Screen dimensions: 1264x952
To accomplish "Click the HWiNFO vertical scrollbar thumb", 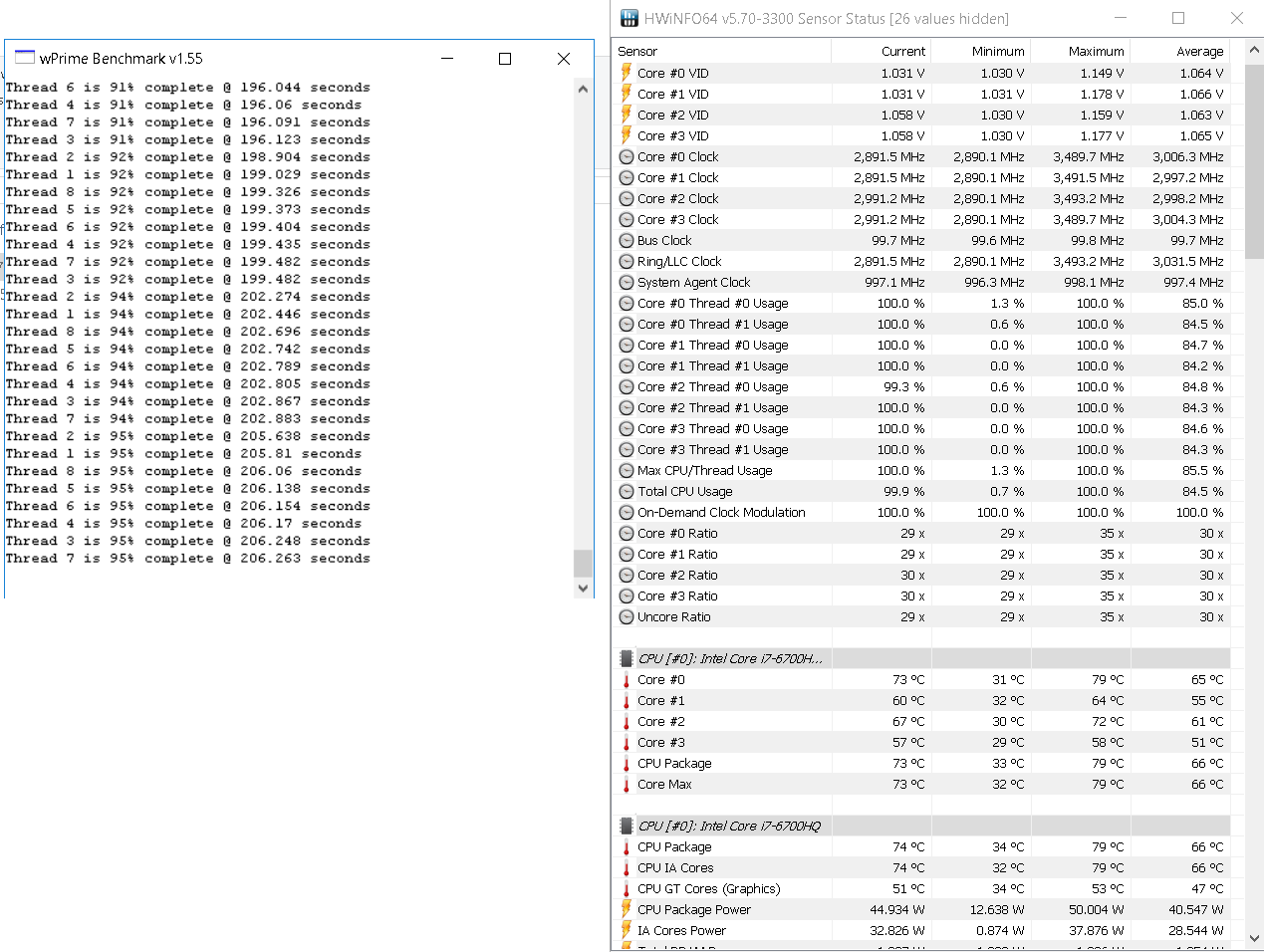I will point(1254,159).
